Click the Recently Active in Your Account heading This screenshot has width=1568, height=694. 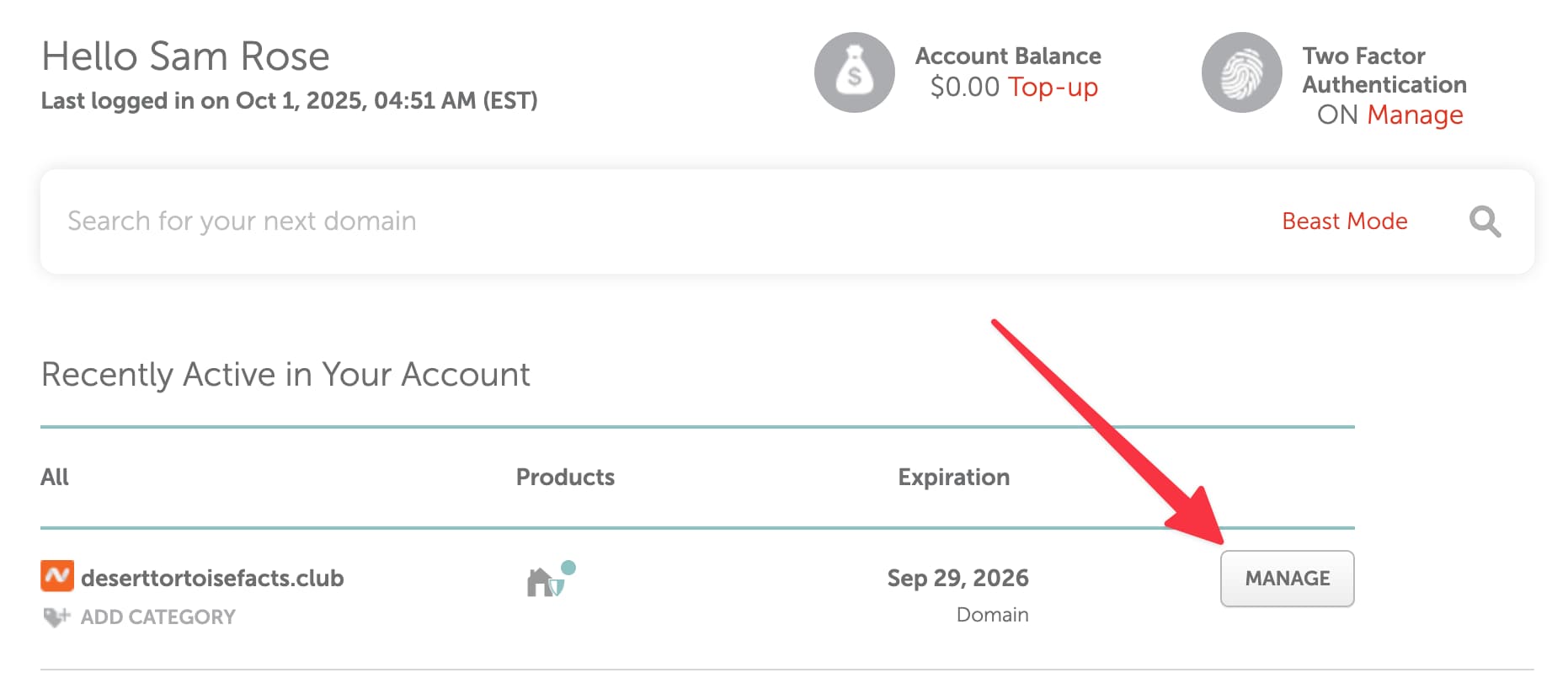click(285, 375)
